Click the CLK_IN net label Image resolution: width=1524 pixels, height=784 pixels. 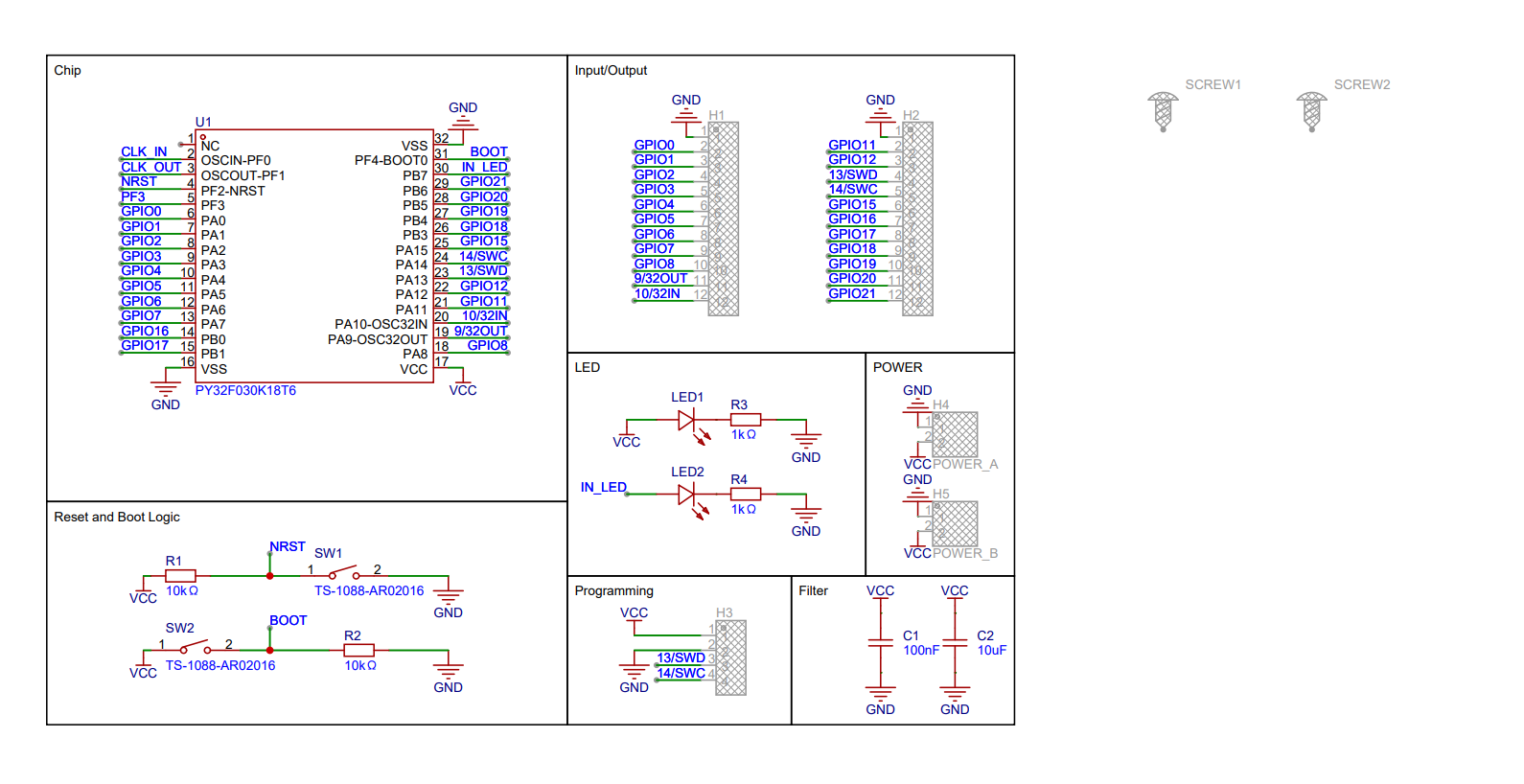coord(144,151)
